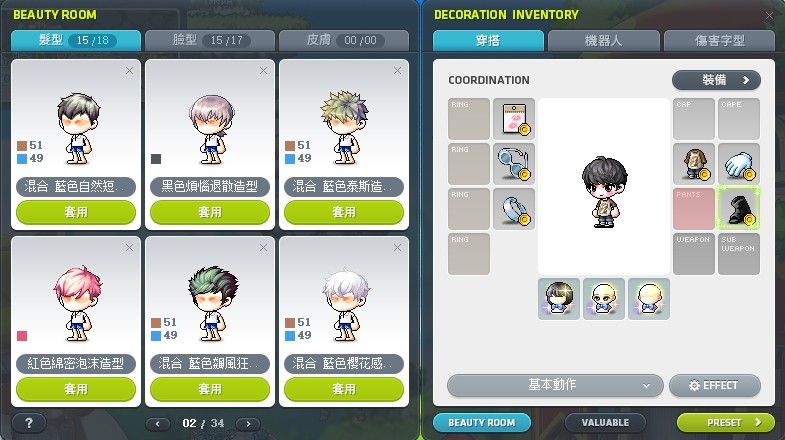Screen dimensions: 785x440
Task: Open the 機器人 android tab
Action: pos(603,41)
